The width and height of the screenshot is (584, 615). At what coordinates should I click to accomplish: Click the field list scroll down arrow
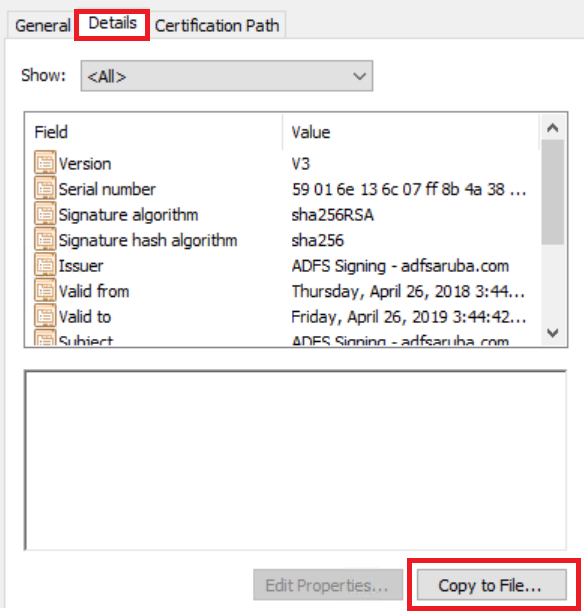pyautogui.click(x=553, y=333)
